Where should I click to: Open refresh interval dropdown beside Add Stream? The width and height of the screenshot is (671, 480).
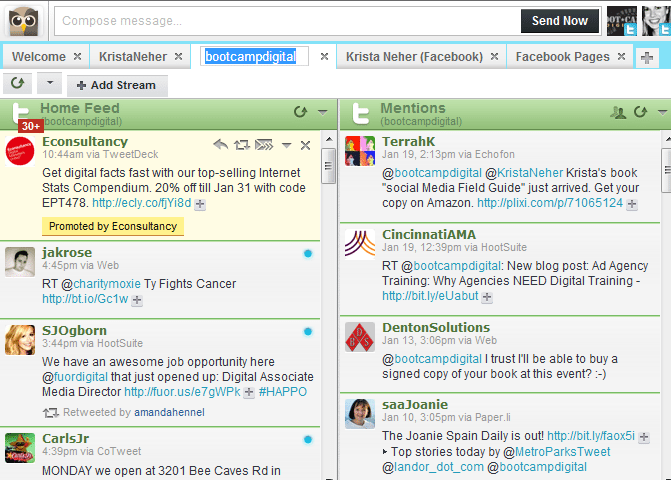pos(49,84)
